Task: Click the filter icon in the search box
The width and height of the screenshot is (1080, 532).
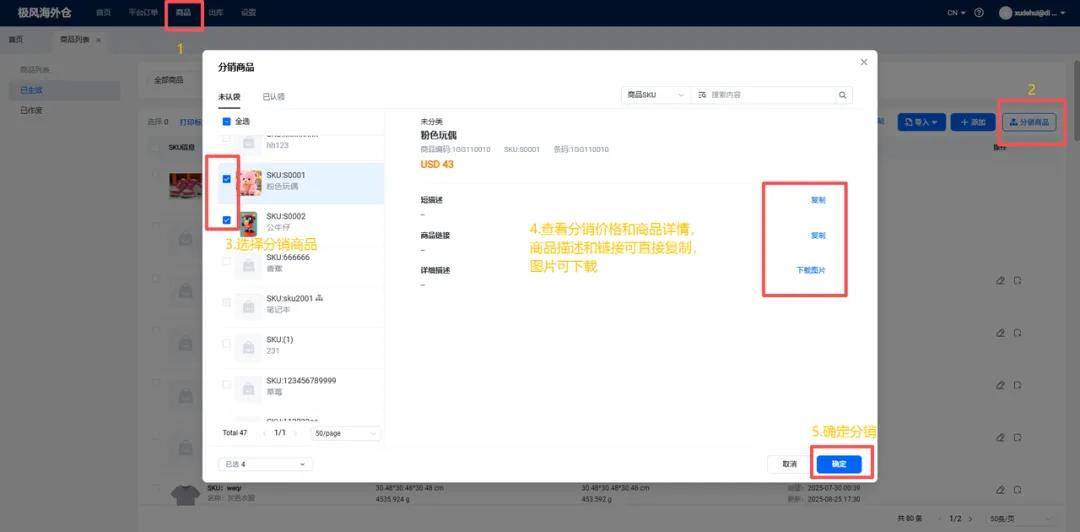Action: (702, 95)
